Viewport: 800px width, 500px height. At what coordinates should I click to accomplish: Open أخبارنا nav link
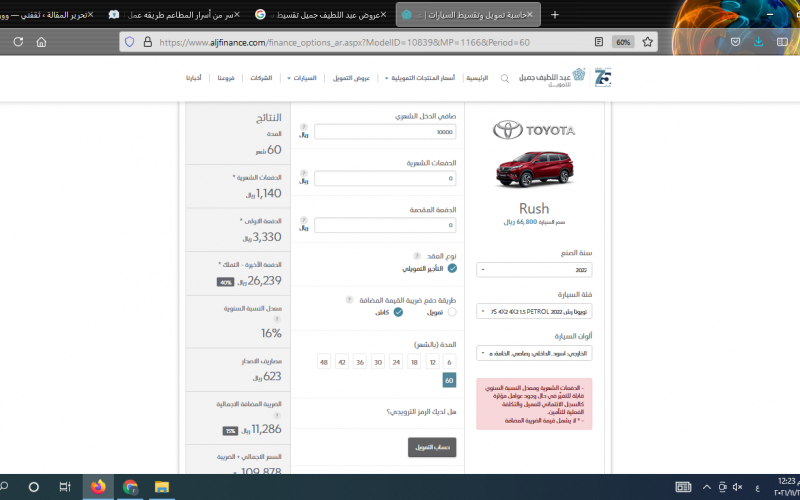(x=193, y=78)
